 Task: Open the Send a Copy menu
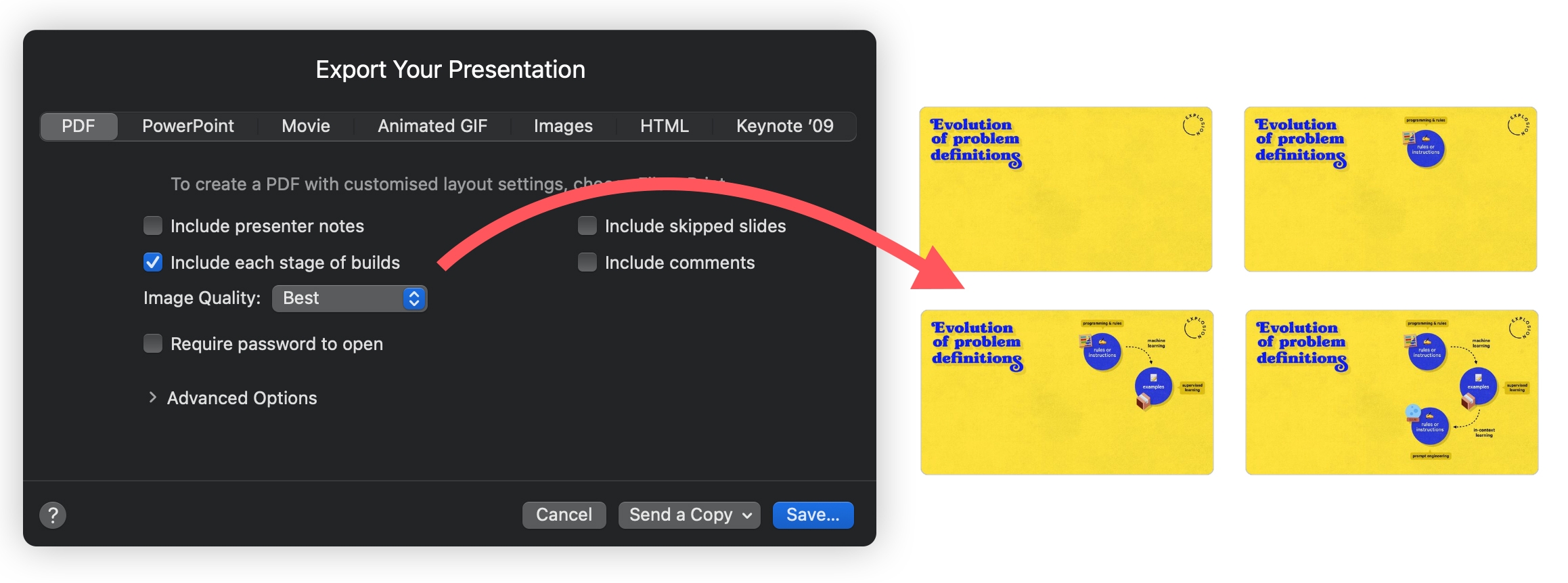coord(689,515)
